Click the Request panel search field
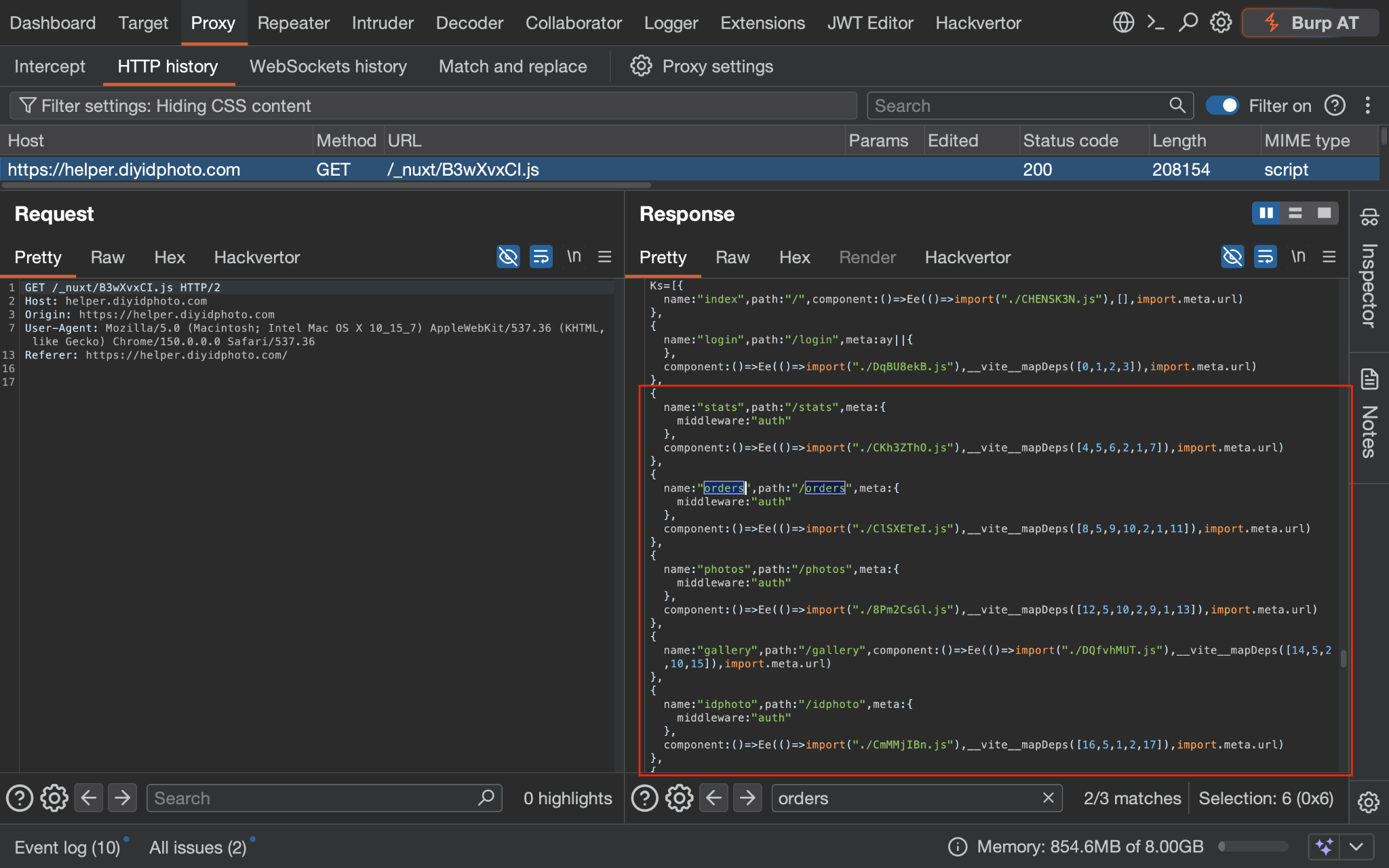Viewport: 1389px width, 868px height. (x=324, y=798)
